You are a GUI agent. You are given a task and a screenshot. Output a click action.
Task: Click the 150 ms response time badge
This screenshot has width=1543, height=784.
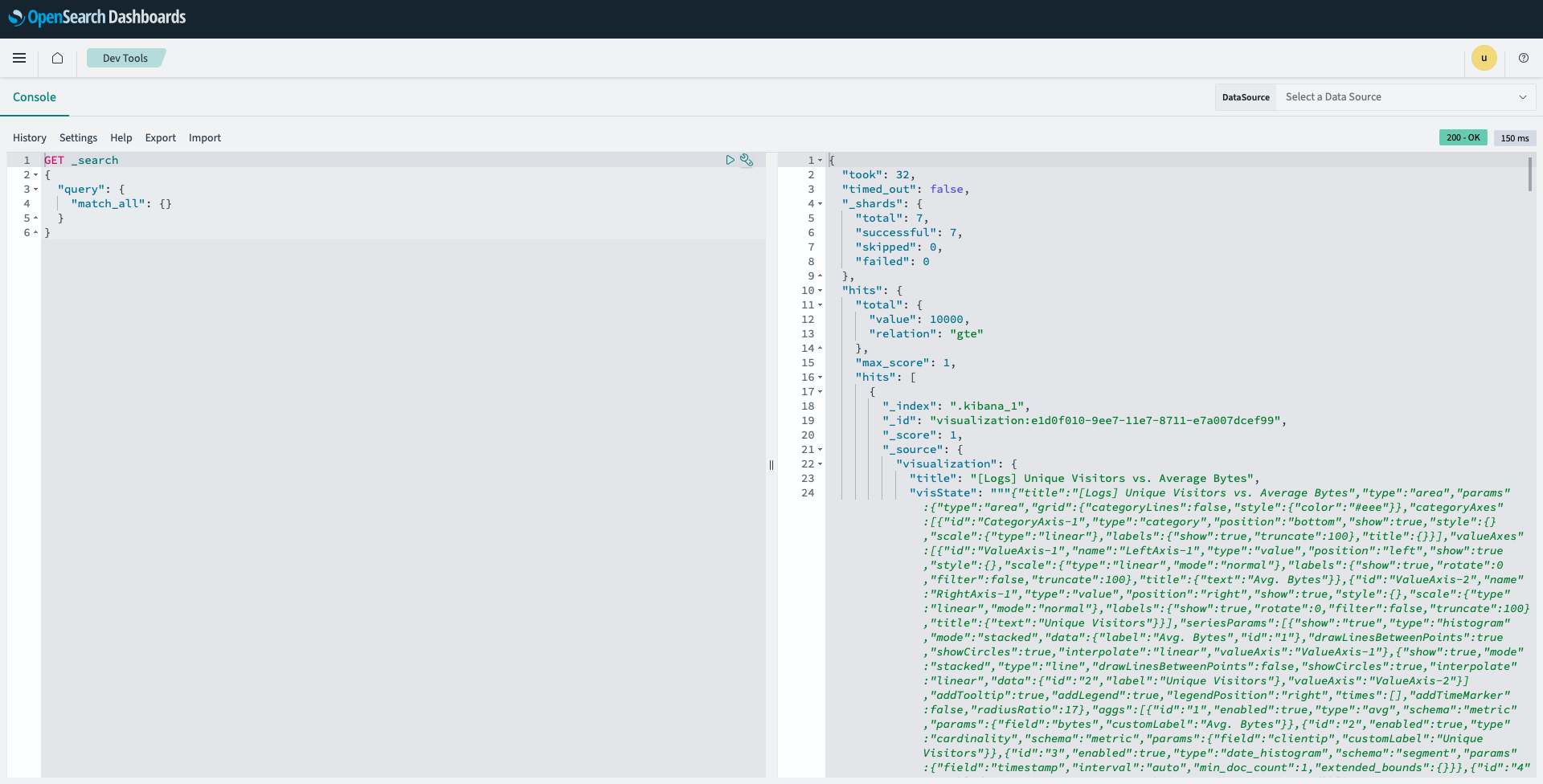pos(1515,137)
